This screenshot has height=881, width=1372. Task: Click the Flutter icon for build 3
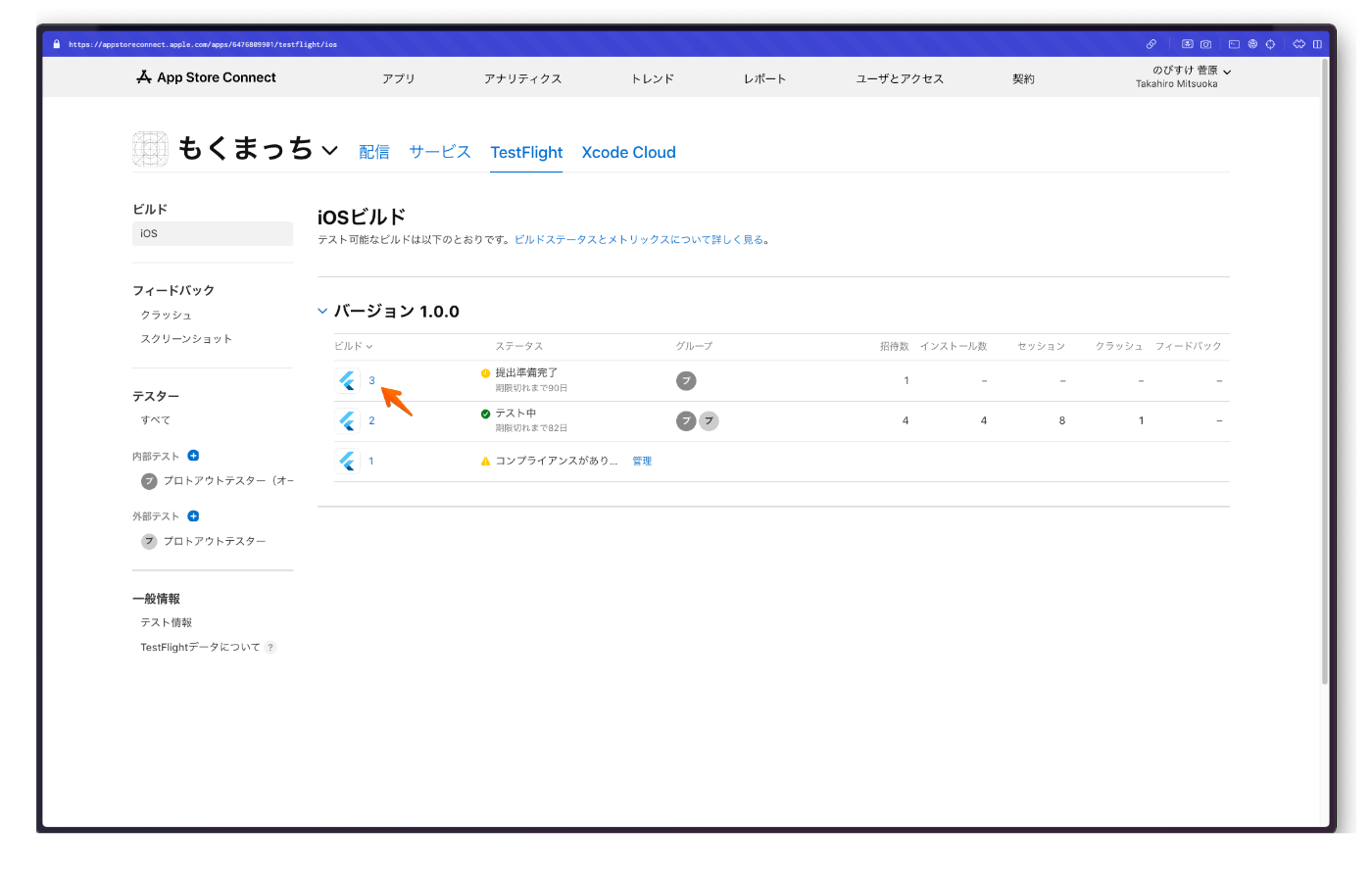[347, 380]
